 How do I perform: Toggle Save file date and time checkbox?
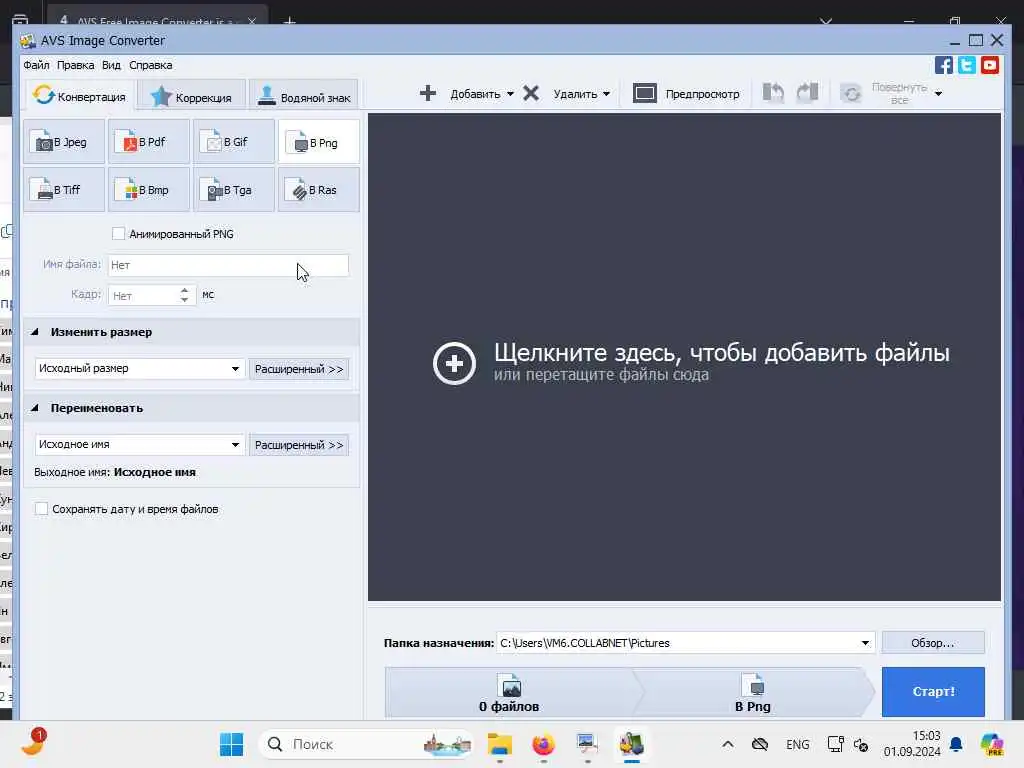coord(41,509)
